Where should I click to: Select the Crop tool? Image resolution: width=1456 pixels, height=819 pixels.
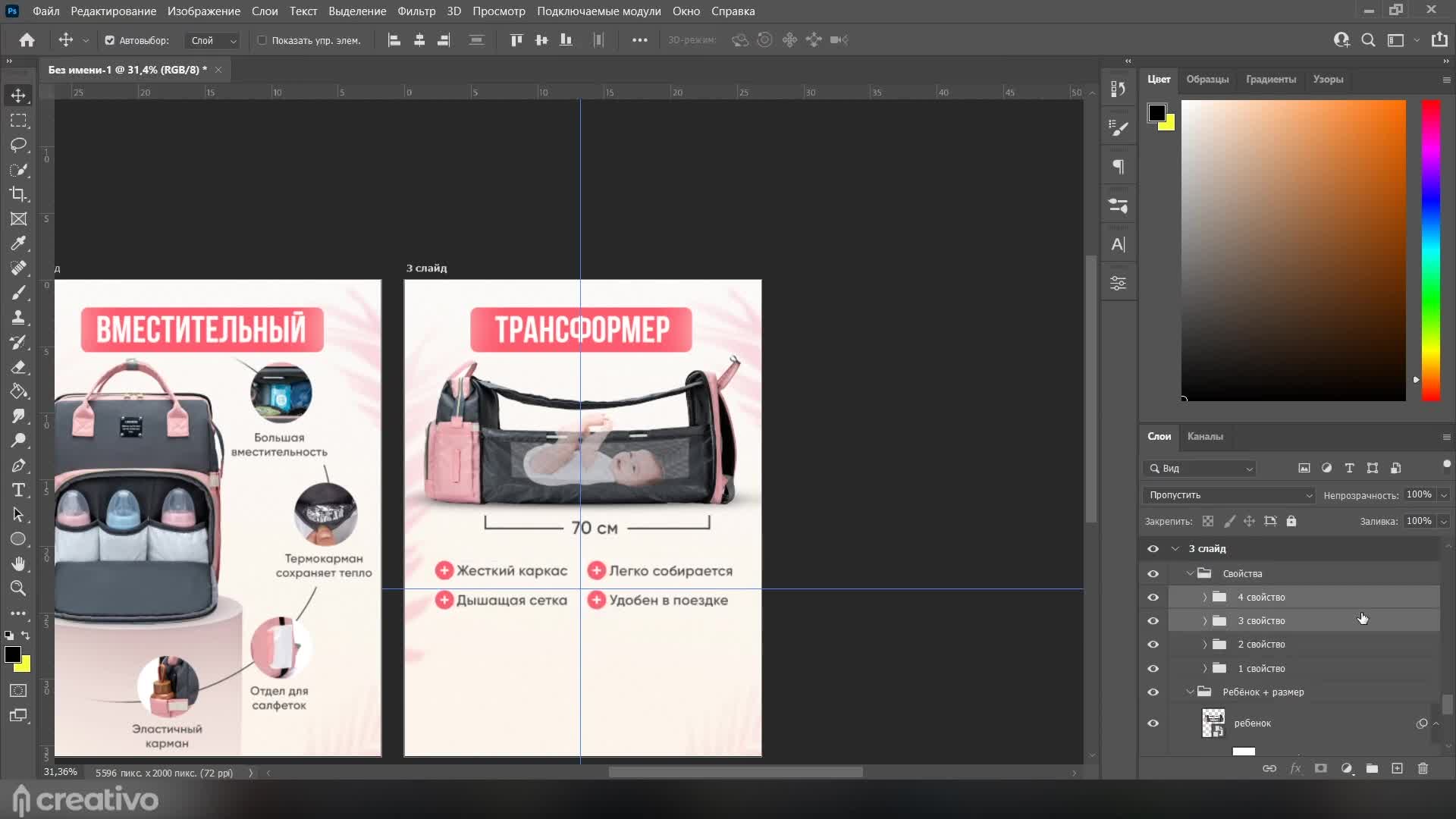tap(19, 194)
